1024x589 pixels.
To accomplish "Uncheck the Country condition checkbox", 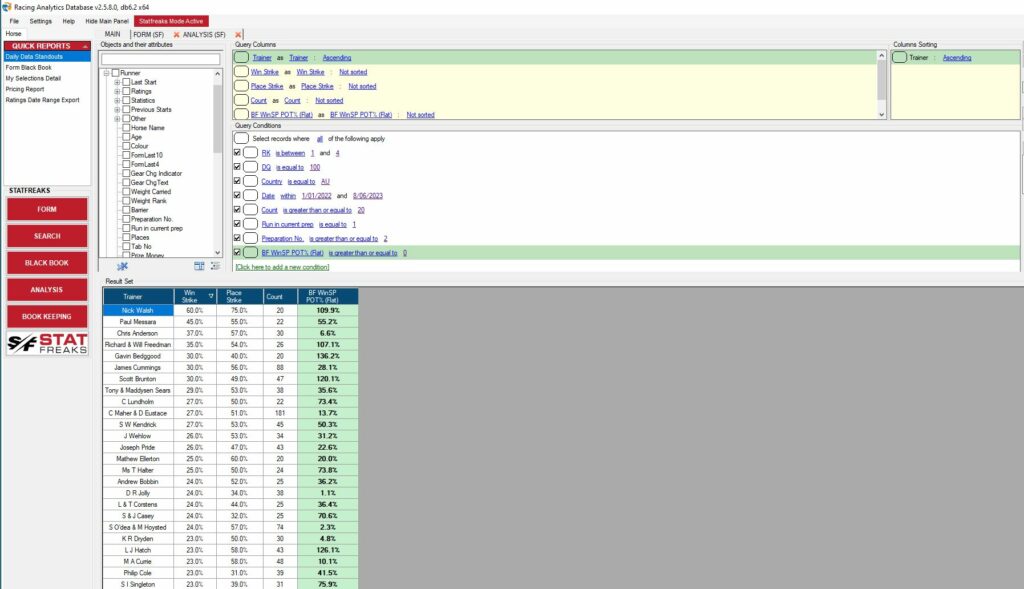I will coord(237,181).
